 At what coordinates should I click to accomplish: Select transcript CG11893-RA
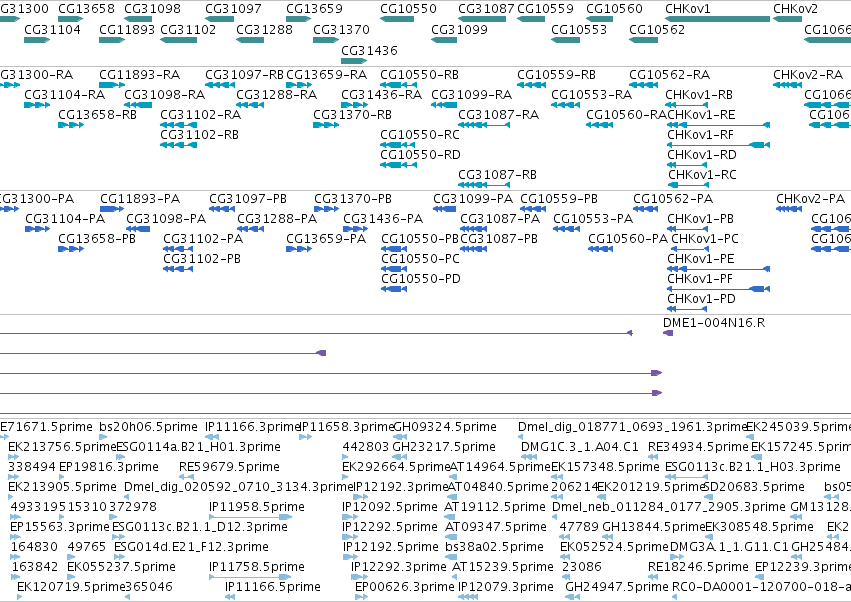[x=139, y=74]
